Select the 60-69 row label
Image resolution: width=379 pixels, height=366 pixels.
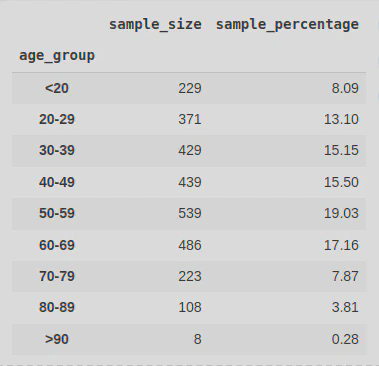(x=57, y=245)
